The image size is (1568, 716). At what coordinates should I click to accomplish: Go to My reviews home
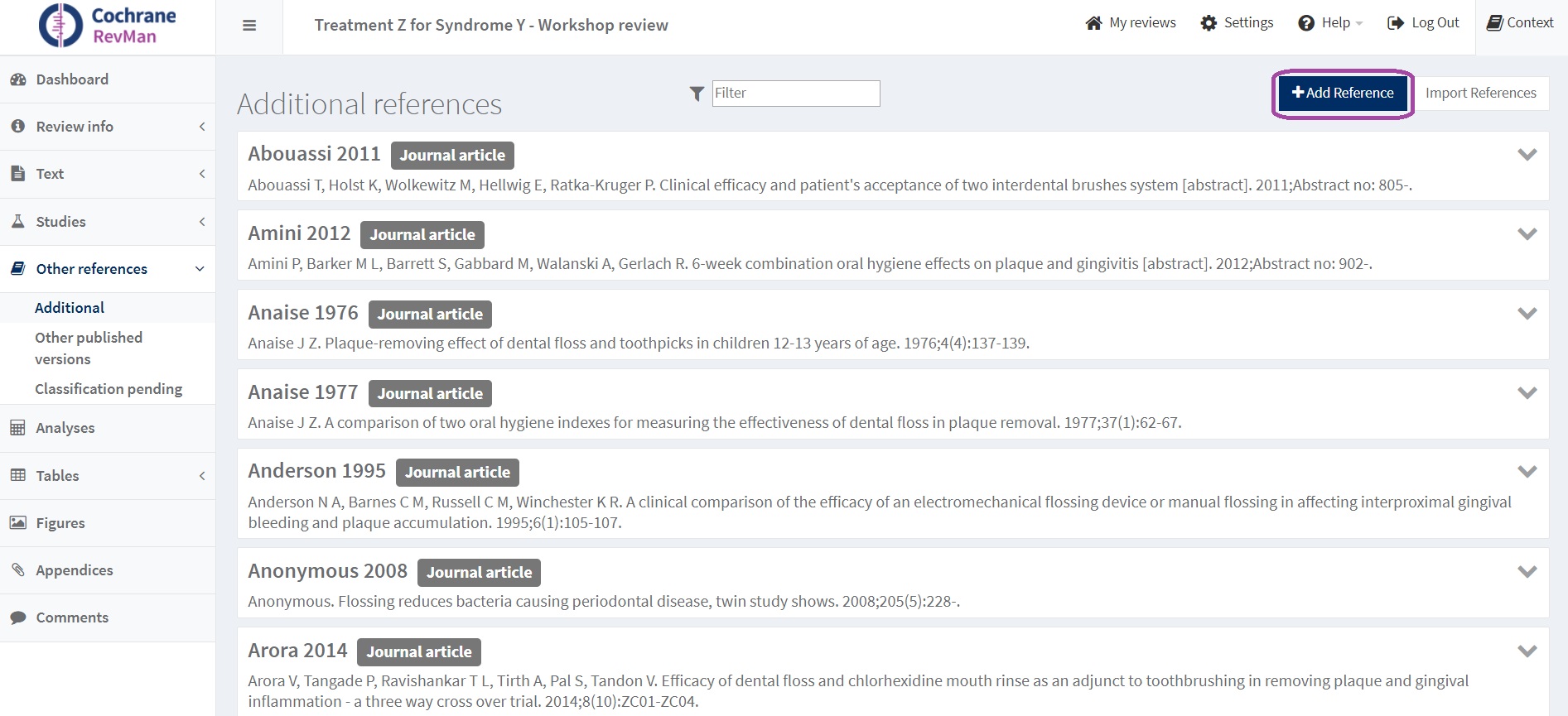1131,23
